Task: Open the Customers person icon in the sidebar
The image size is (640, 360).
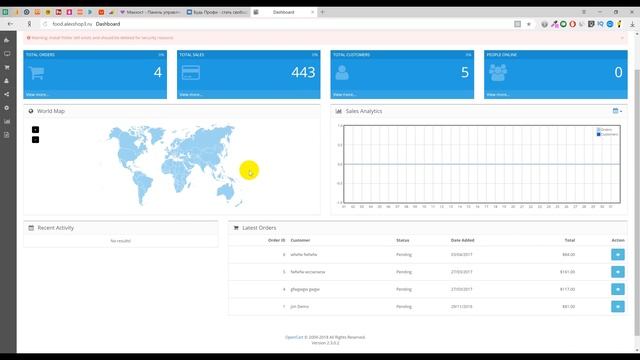Action: click(7, 81)
